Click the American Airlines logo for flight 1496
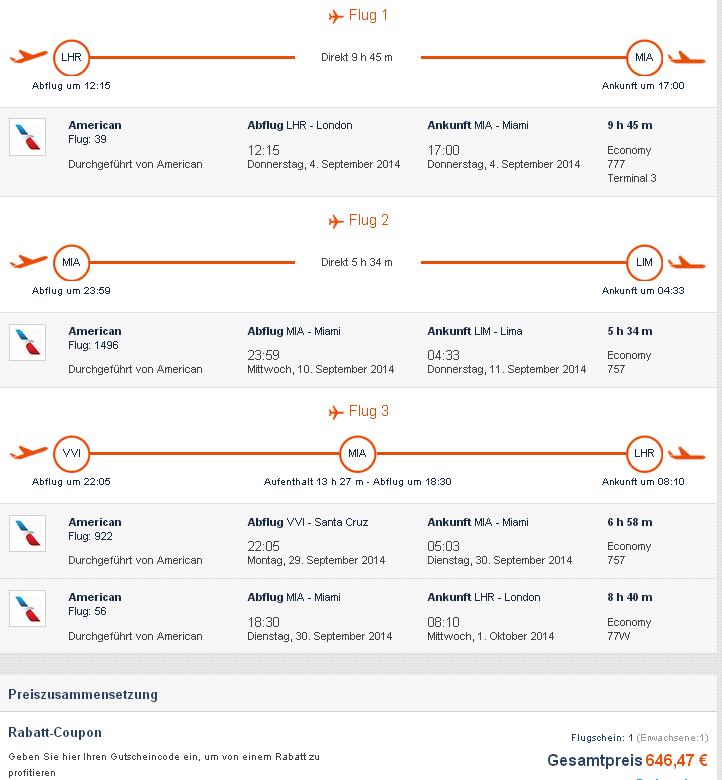The width and height of the screenshot is (722, 780). tap(27, 342)
